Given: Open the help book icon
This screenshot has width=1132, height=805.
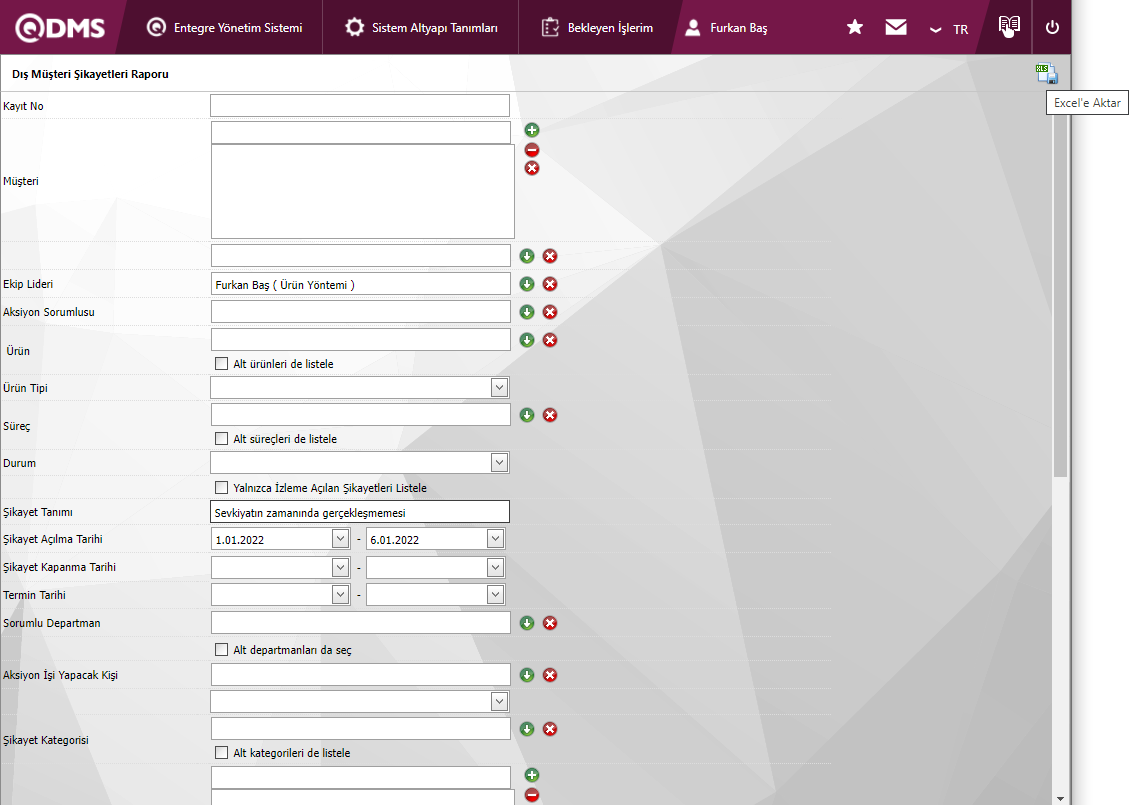Looking at the screenshot, I should (1009, 27).
